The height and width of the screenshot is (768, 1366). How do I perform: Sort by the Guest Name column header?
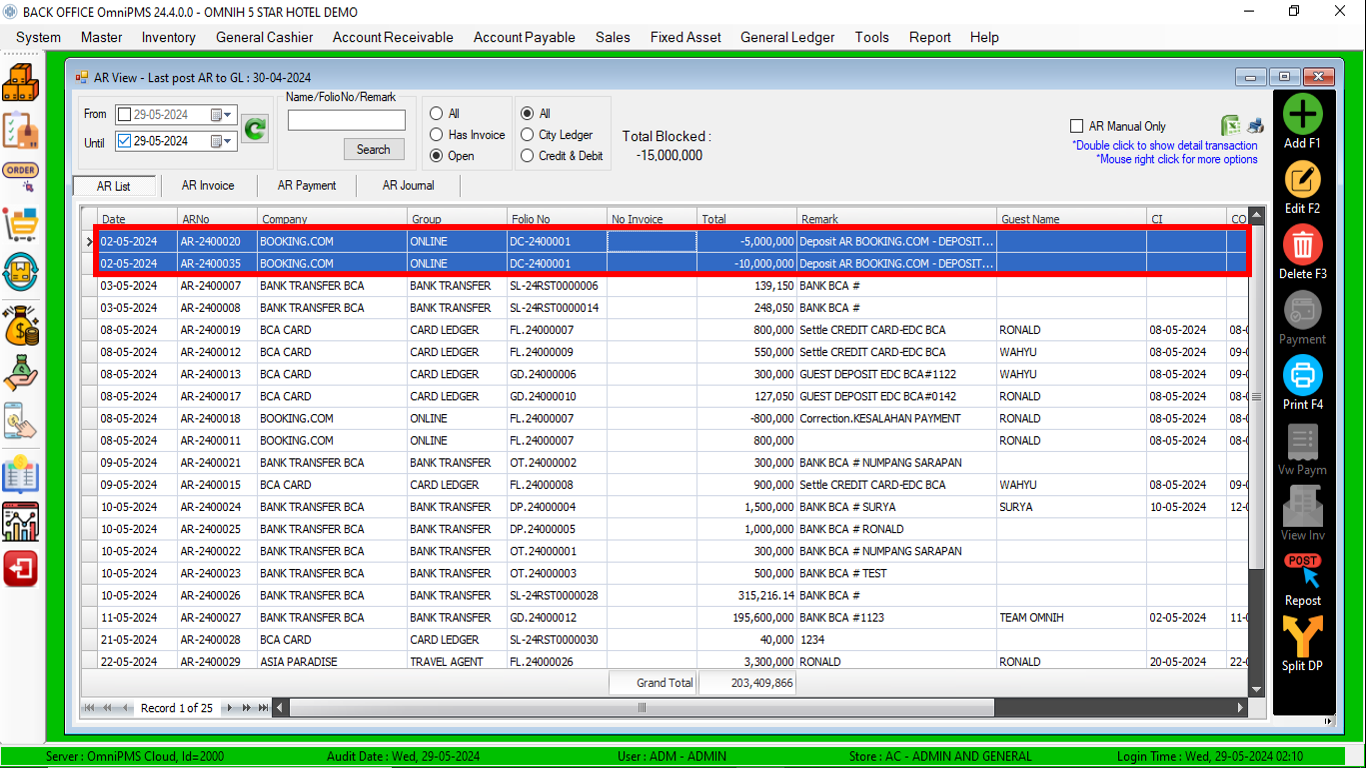tap(1072, 219)
